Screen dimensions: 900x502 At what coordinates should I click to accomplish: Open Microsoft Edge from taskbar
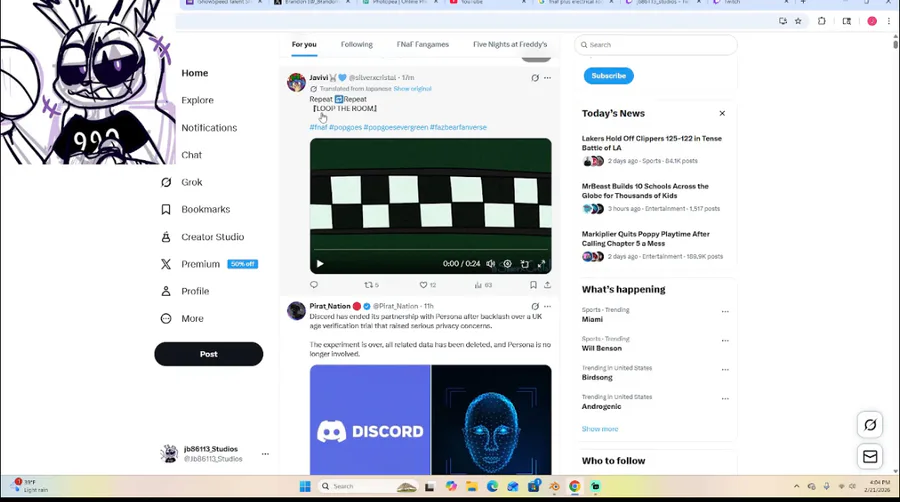pyautogui.click(x=492, y=487)
